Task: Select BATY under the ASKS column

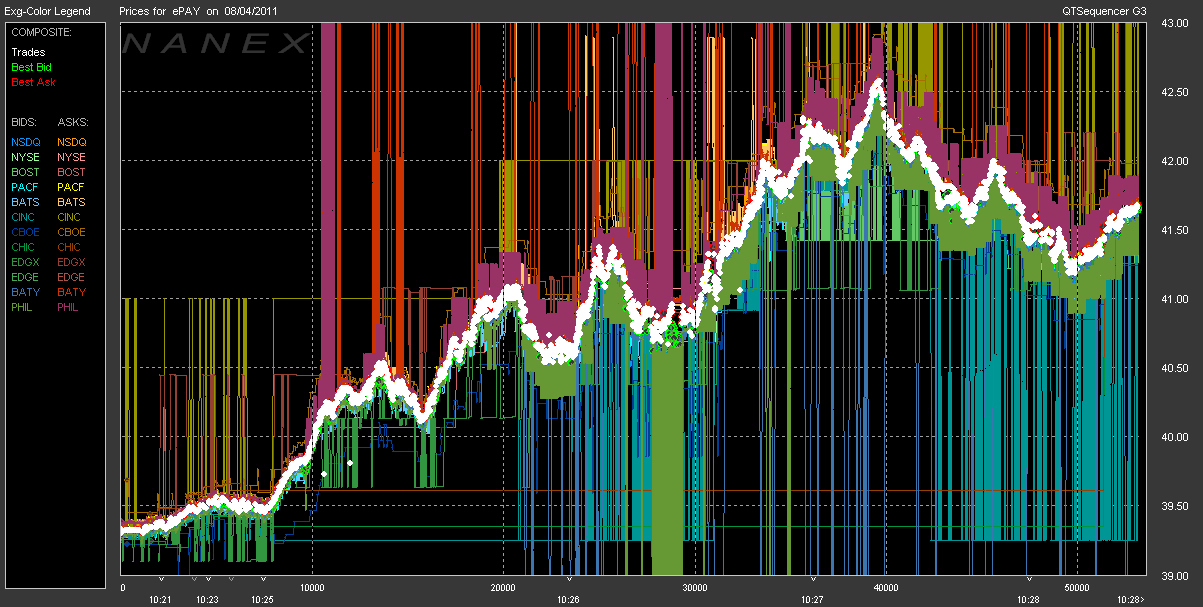Action: 72,292
